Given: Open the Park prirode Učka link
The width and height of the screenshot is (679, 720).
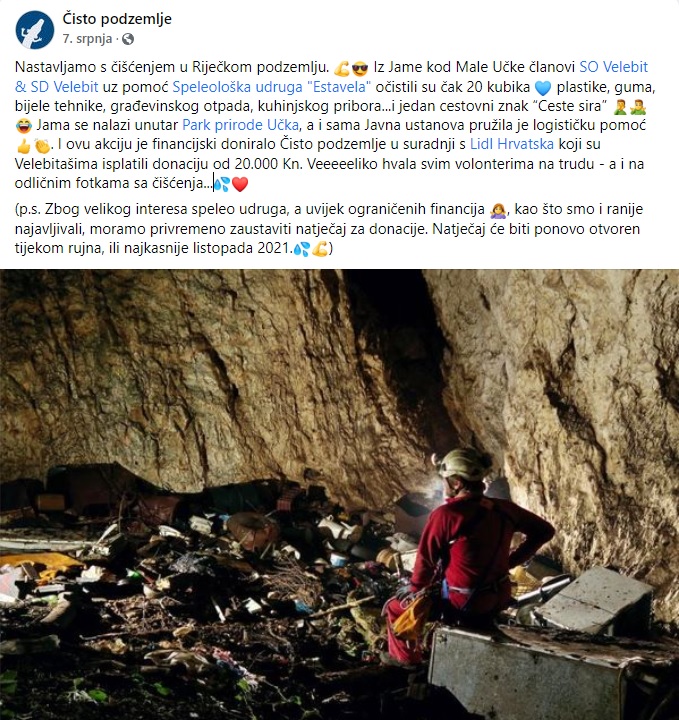Looking at the screenshot, I should coord(241,125).
